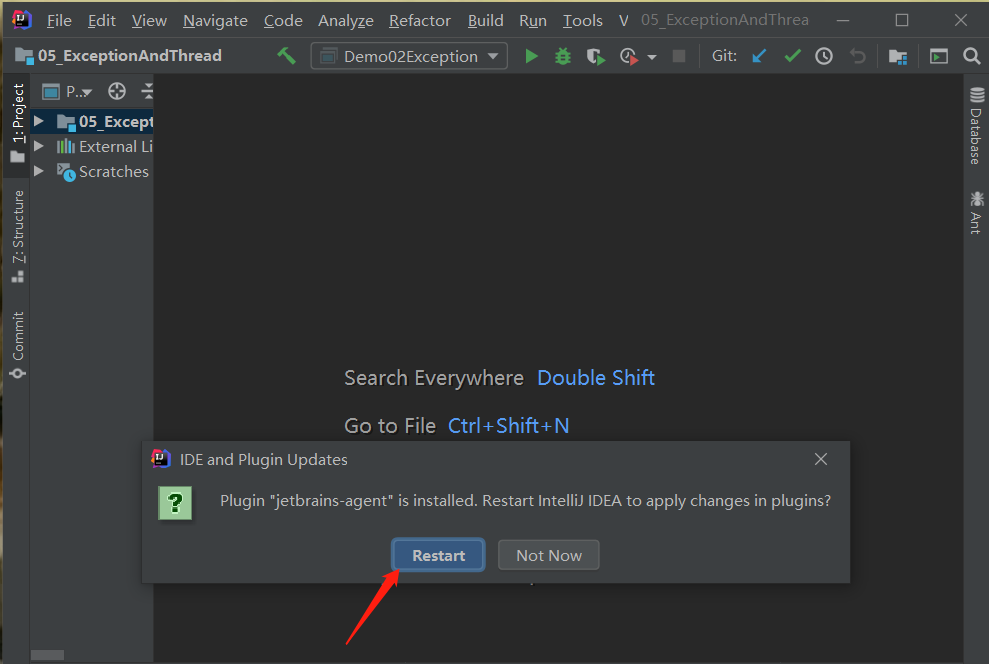989x664 pixels.
Task: Open the Edit menu
Action: point(102,21)
